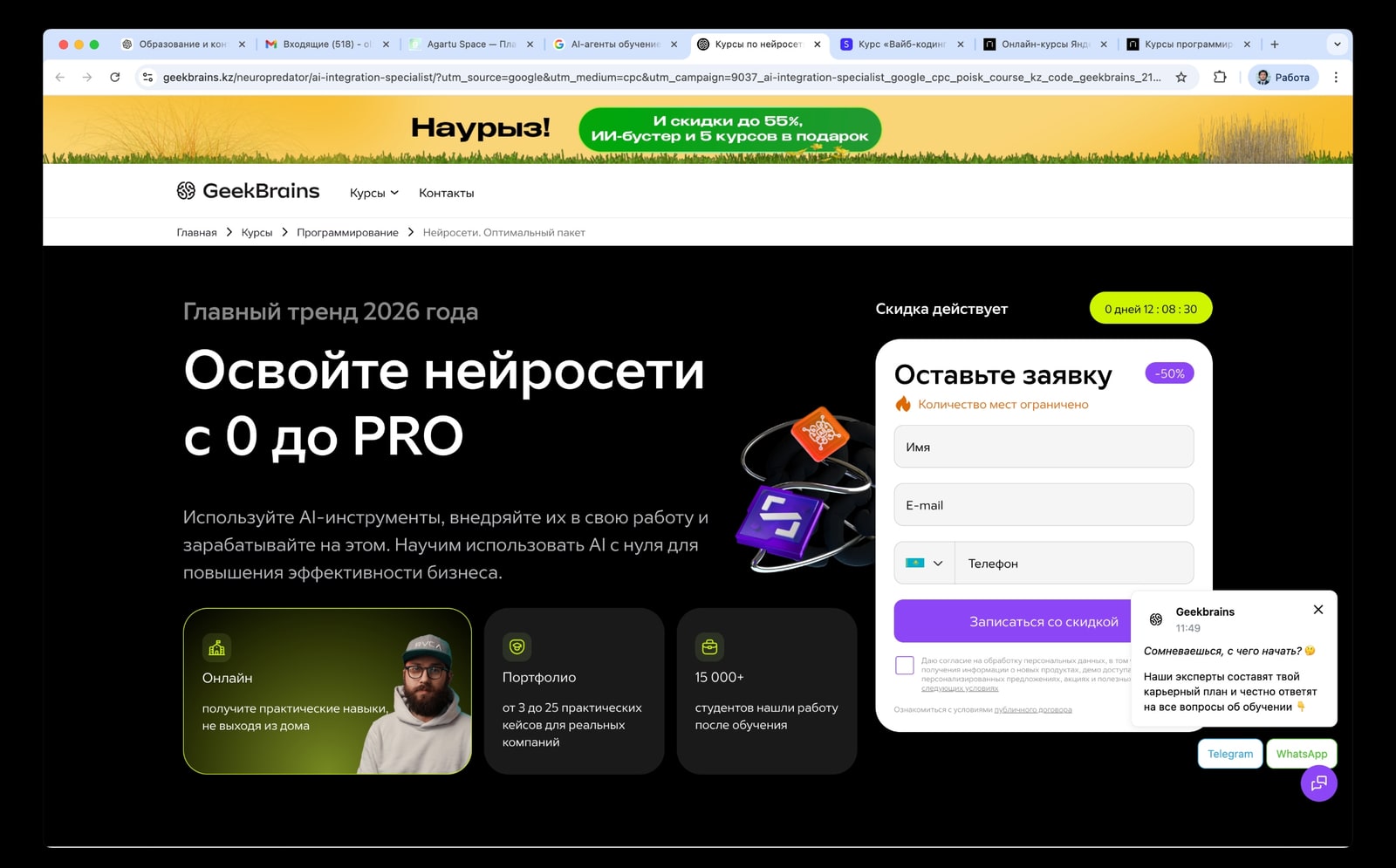Focus the E-mail input field
1396x868 pixels.
(1044, 505)
